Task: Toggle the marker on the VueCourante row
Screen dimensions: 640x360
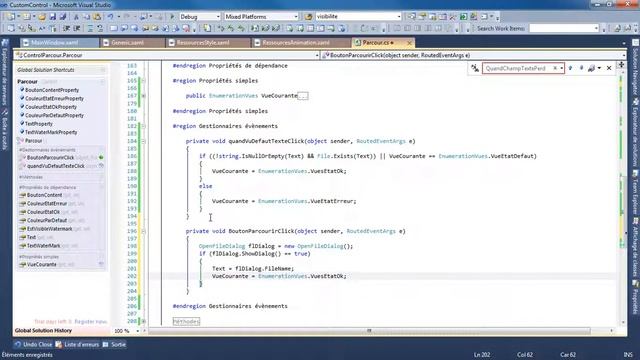Action: (x=101, y=264)
